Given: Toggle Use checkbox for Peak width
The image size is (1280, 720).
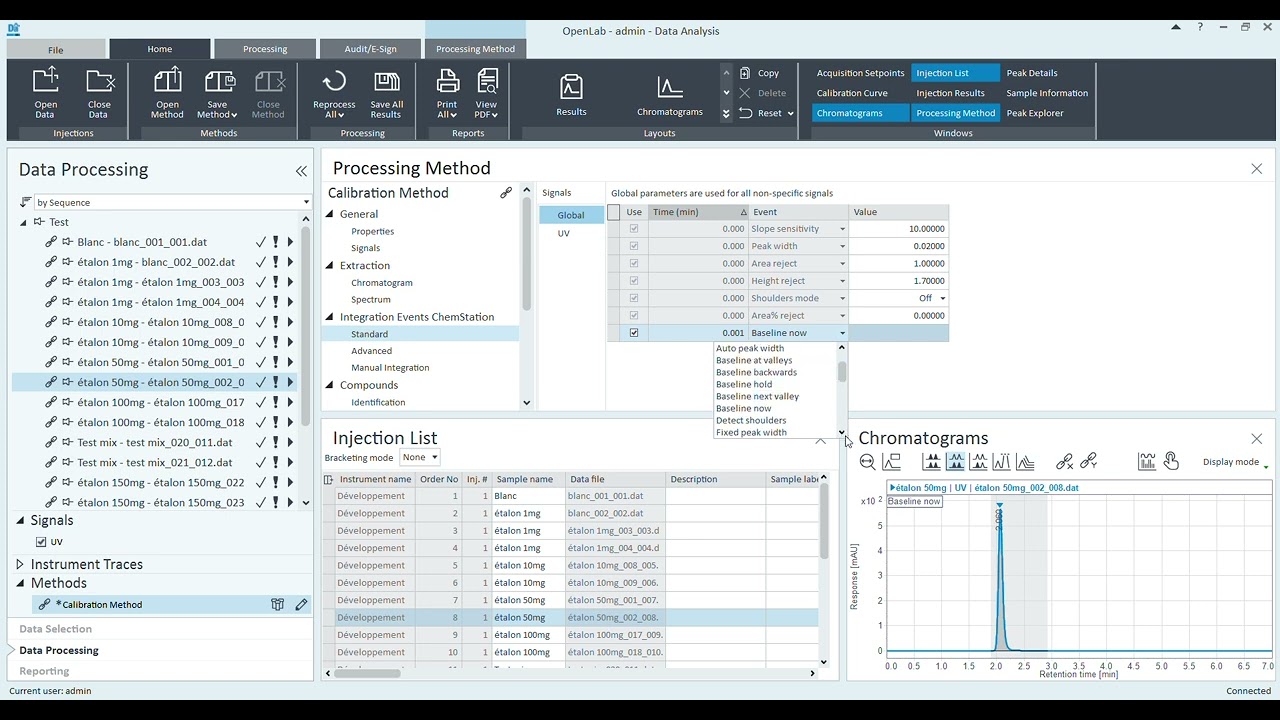Looking at the screenshot, I should tap(634, 246).
